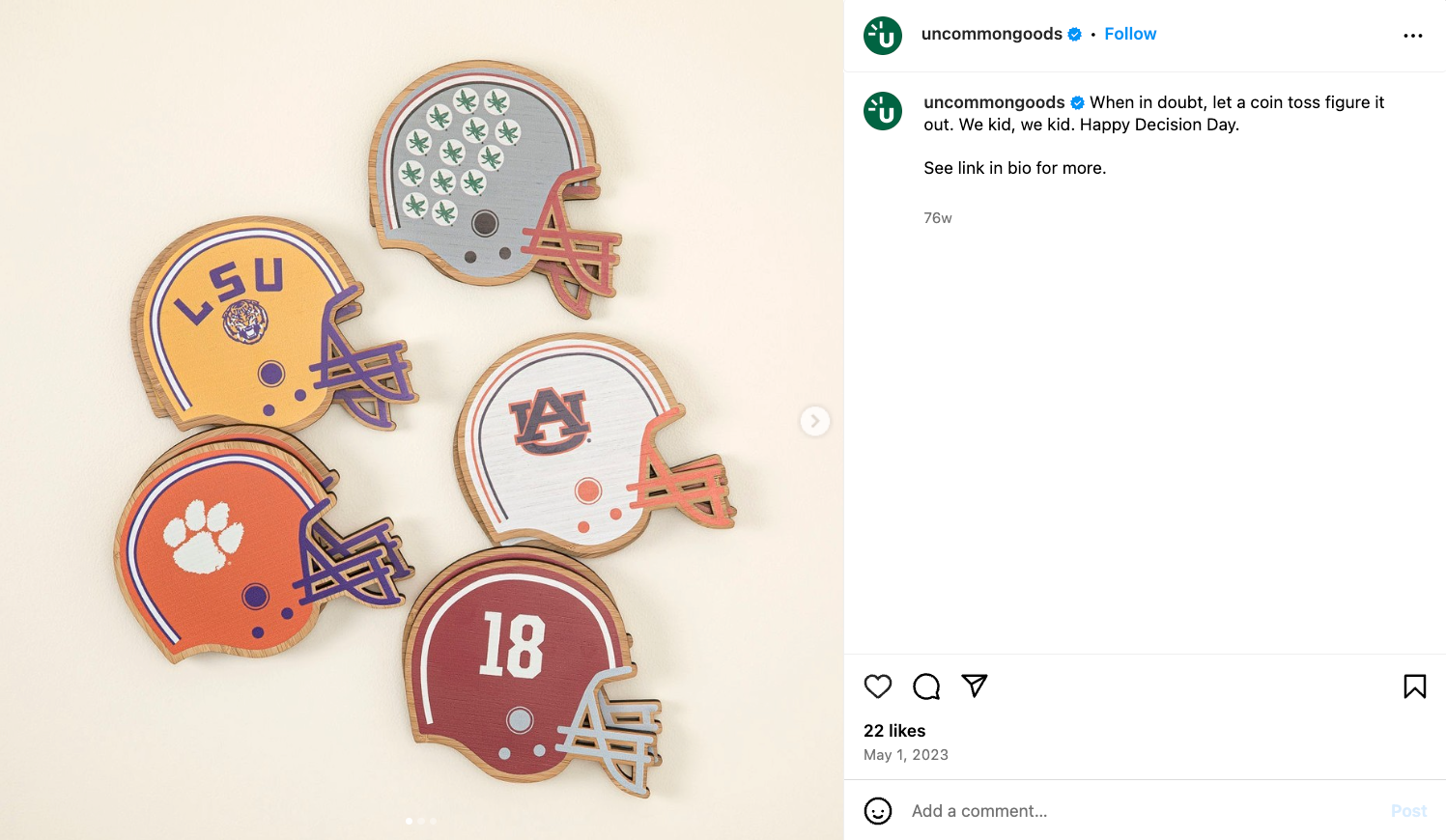Click the 76w timestamp under the caption

coord(937,218)
